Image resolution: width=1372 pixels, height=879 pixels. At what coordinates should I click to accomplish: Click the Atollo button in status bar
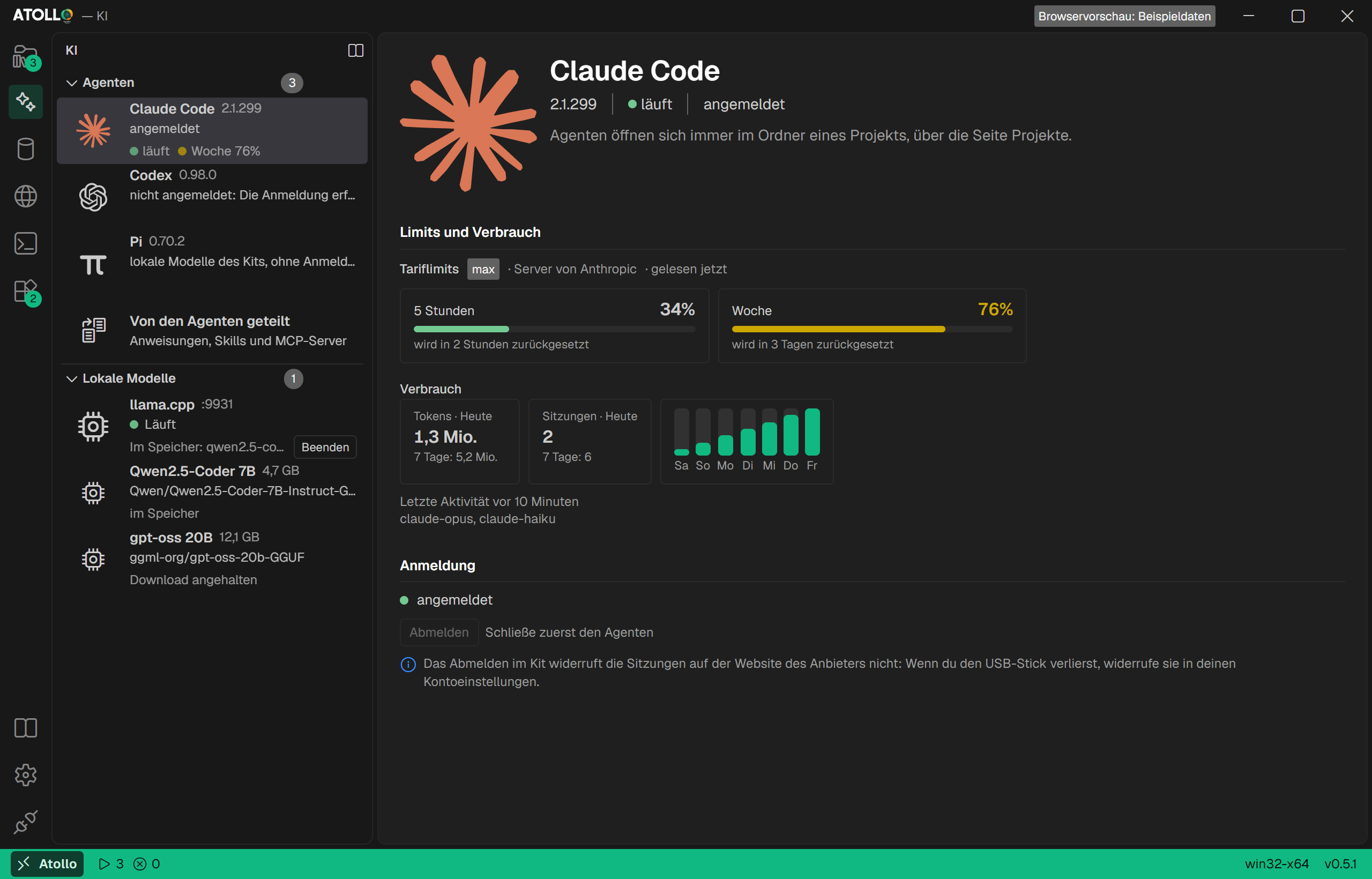point(47,863)
